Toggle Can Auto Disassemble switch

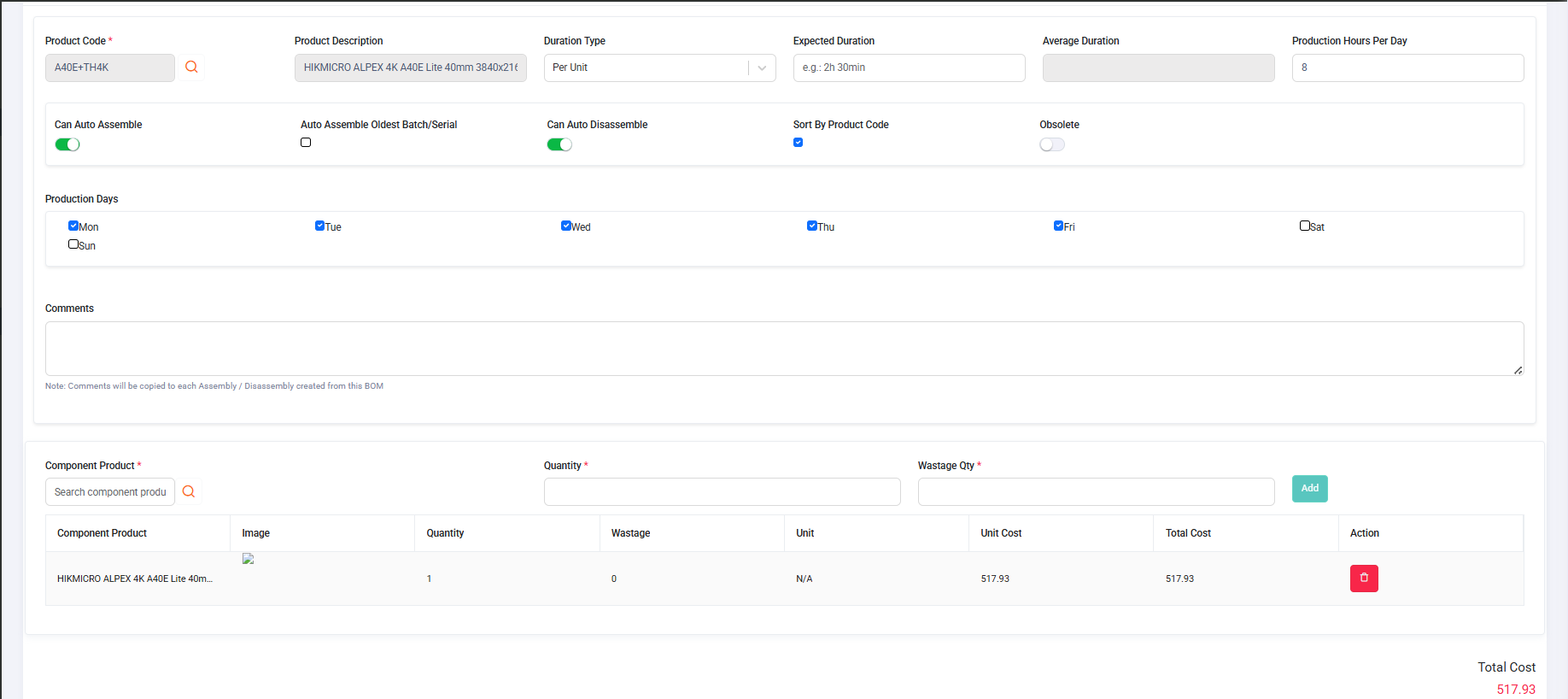[559, 144]
